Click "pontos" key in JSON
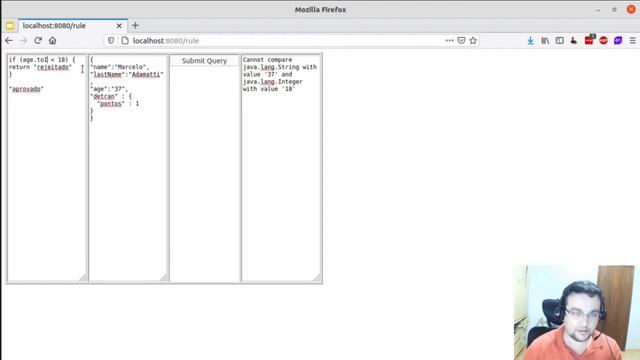The image size is (640, 360). click(x=111, y=104)
